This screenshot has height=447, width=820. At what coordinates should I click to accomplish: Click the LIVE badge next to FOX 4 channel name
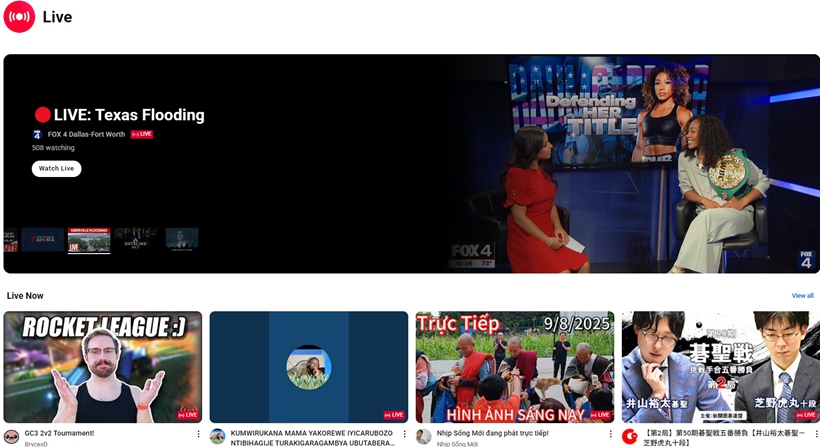point(142,134)
